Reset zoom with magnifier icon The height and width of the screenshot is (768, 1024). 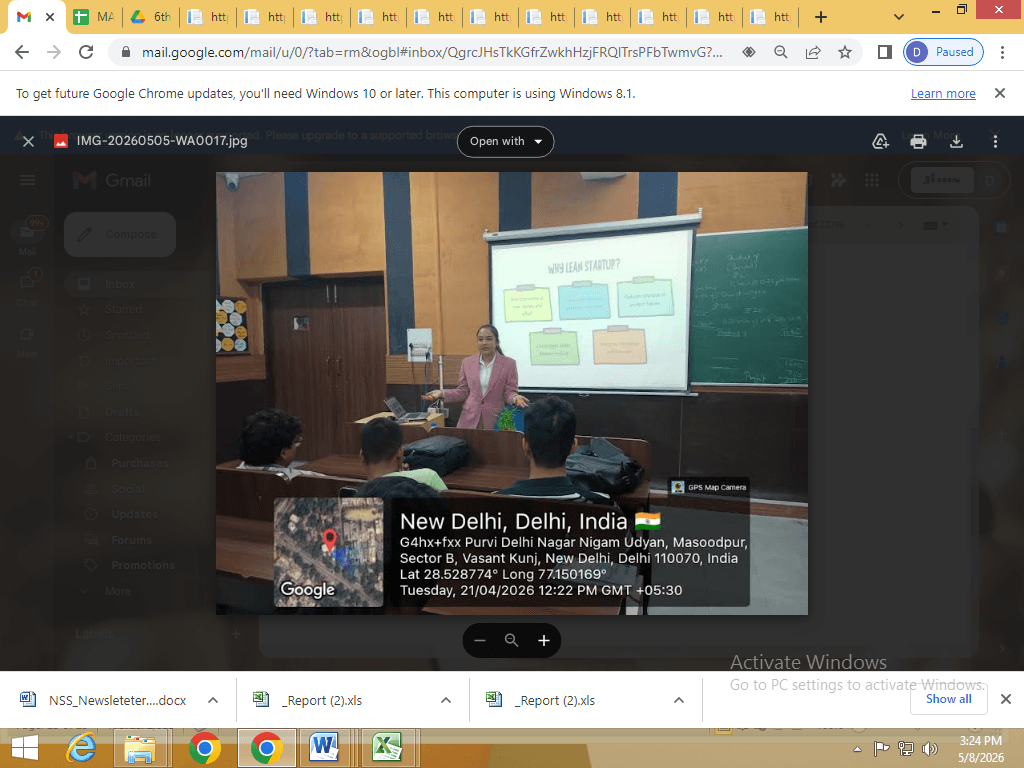pyautogui.click(x=511, y=641)
